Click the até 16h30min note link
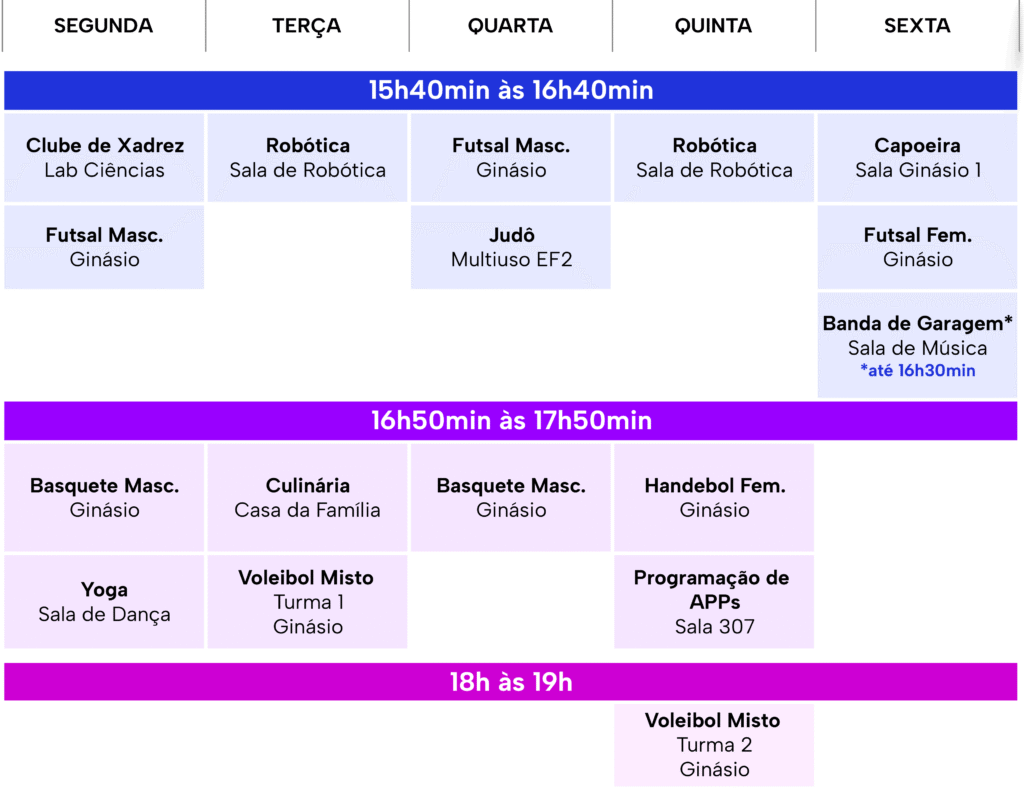 coord(918,370)
